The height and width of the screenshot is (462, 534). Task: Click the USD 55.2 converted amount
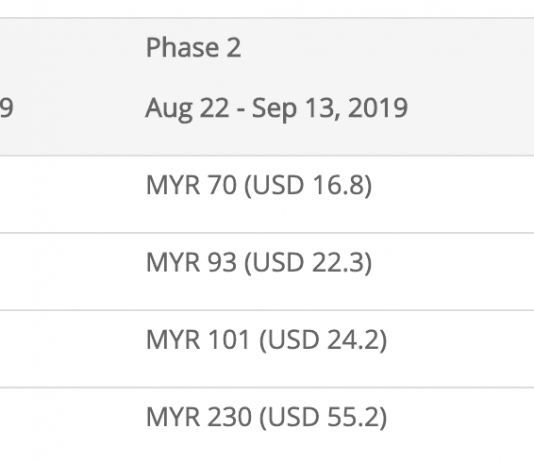(x=323, y=417)
